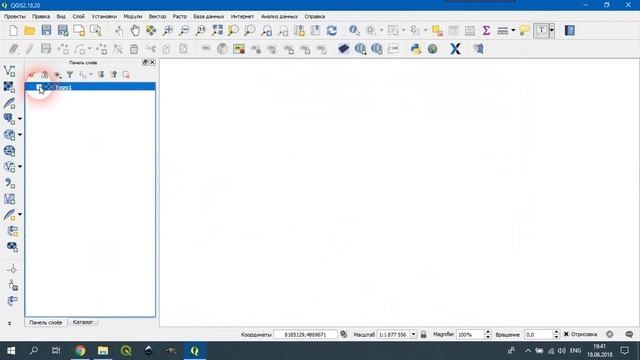Click the Координаты input field

pyautogui.click(x=305, y=334)
